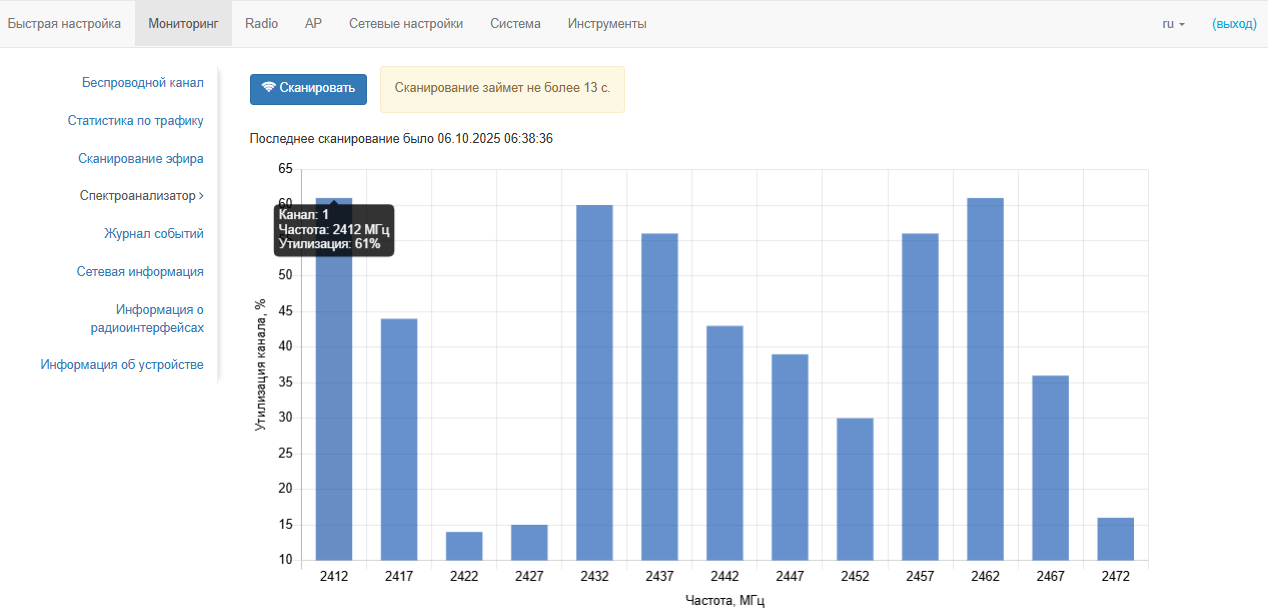1268x615 pixels.
Task: Open the AP menu item
Action: [313, 24]
